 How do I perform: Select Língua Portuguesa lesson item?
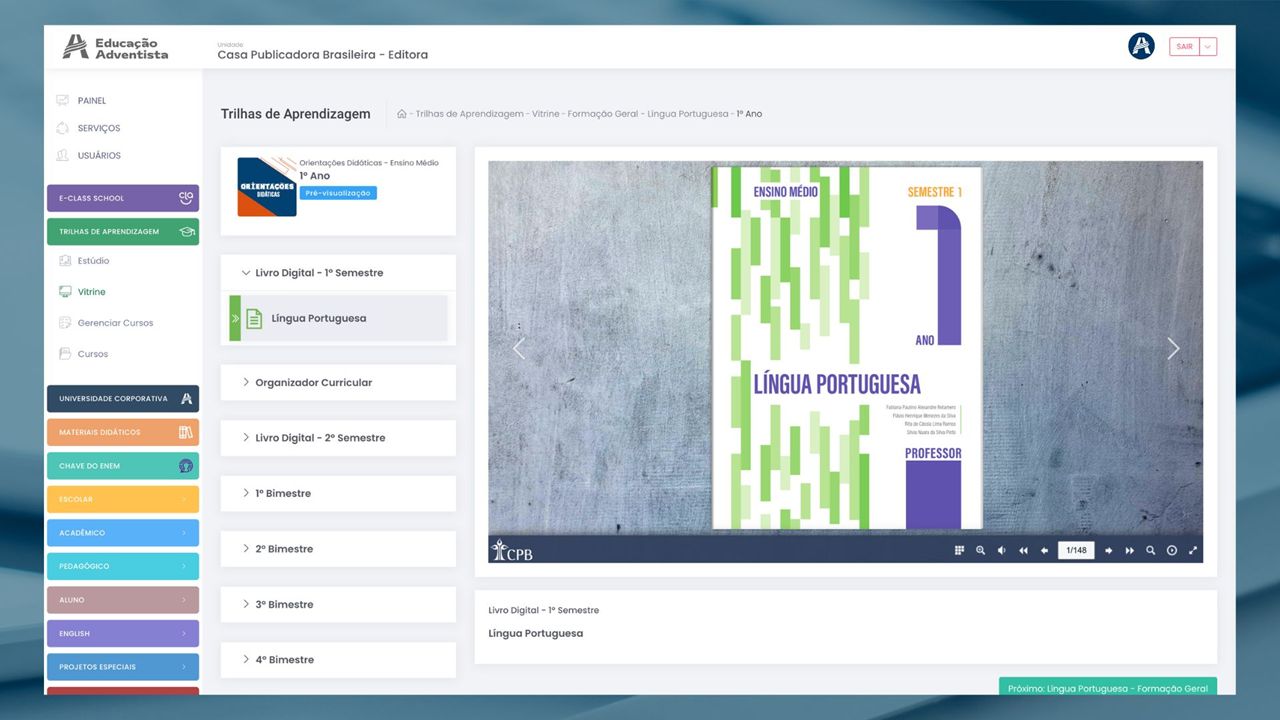click(338, 318)
